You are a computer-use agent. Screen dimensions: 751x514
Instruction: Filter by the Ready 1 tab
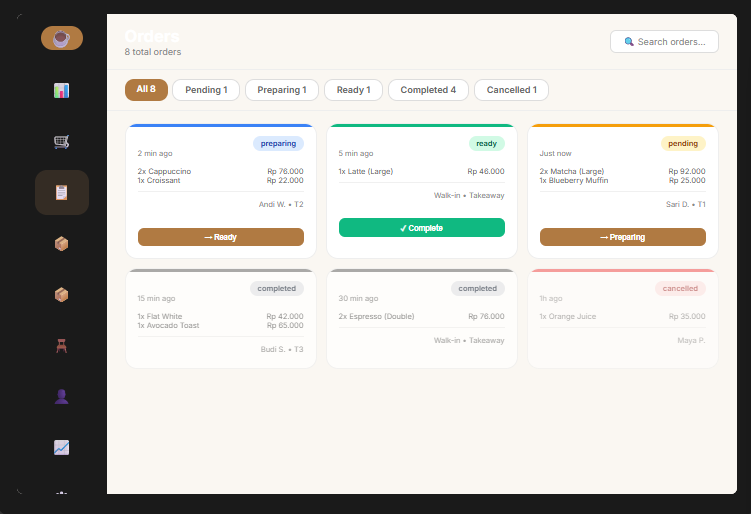coord(353,90)
